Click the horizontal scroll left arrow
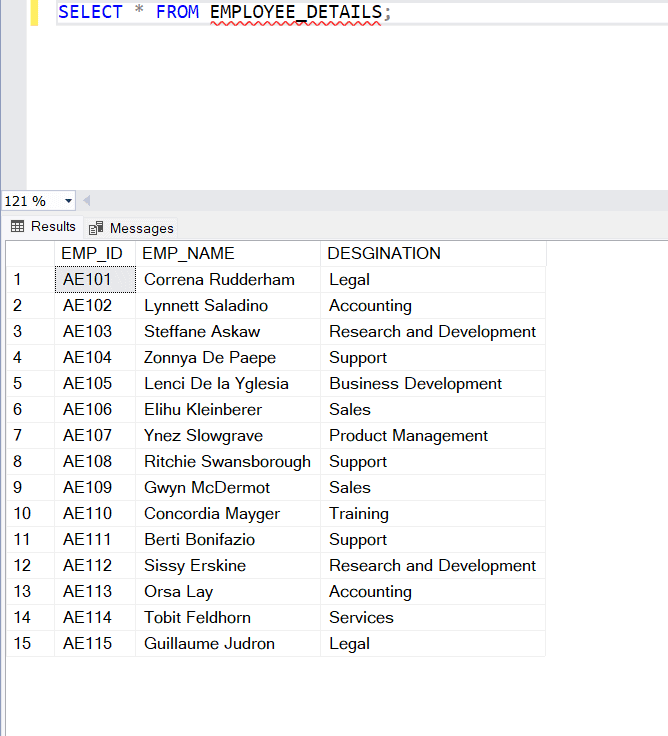 coord(87,201)
